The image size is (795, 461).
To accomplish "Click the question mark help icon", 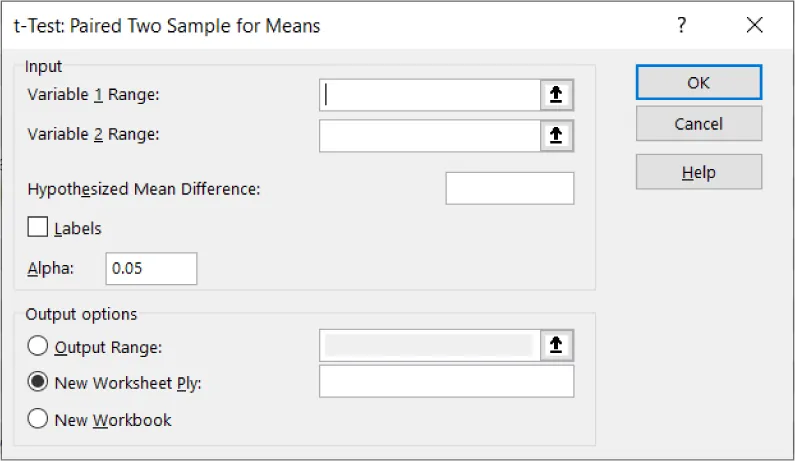I will 682,26.
